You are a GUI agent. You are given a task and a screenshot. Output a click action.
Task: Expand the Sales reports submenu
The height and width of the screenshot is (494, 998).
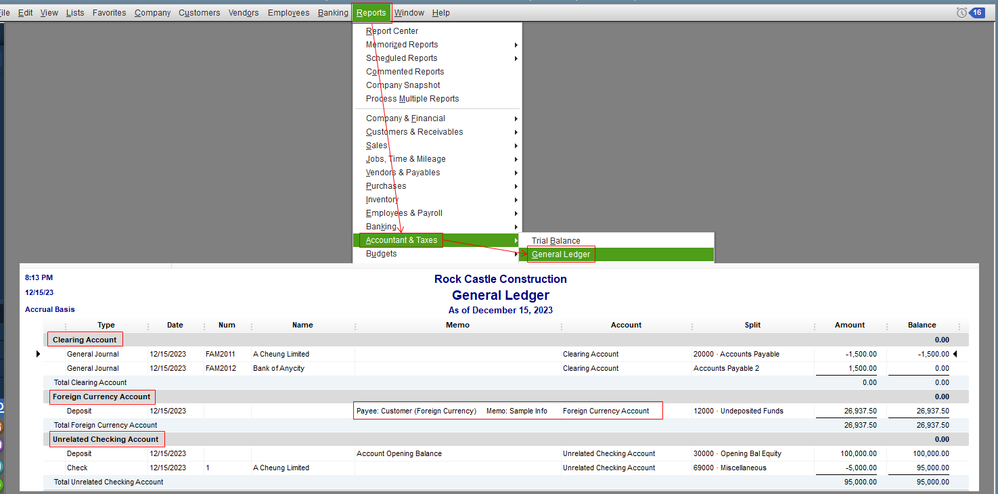click(438, 145)
